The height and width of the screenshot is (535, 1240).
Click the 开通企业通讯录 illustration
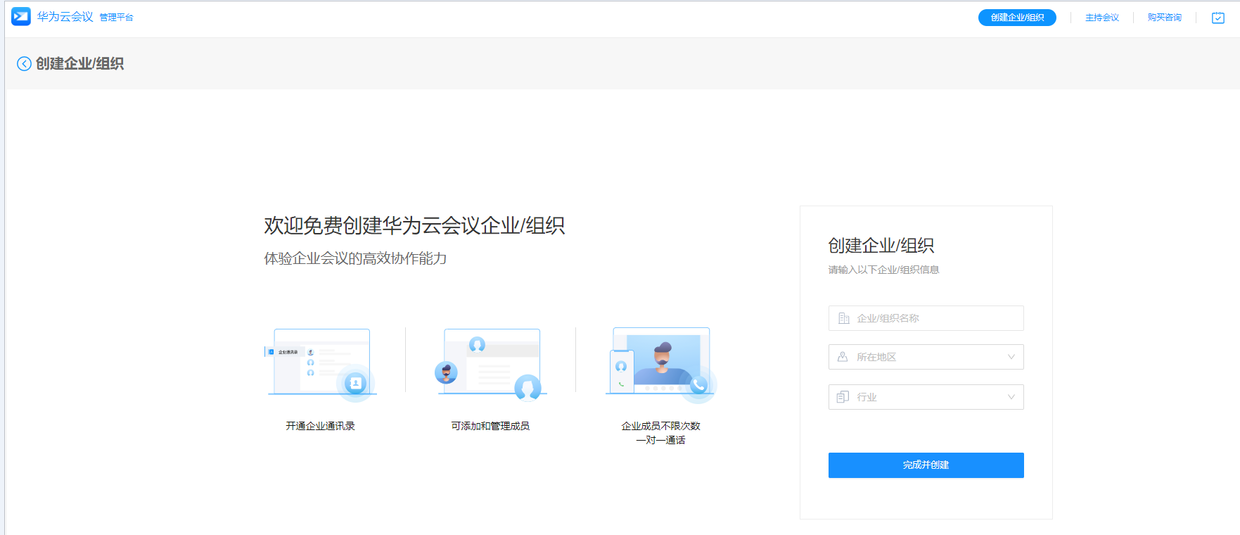point(320,365)
